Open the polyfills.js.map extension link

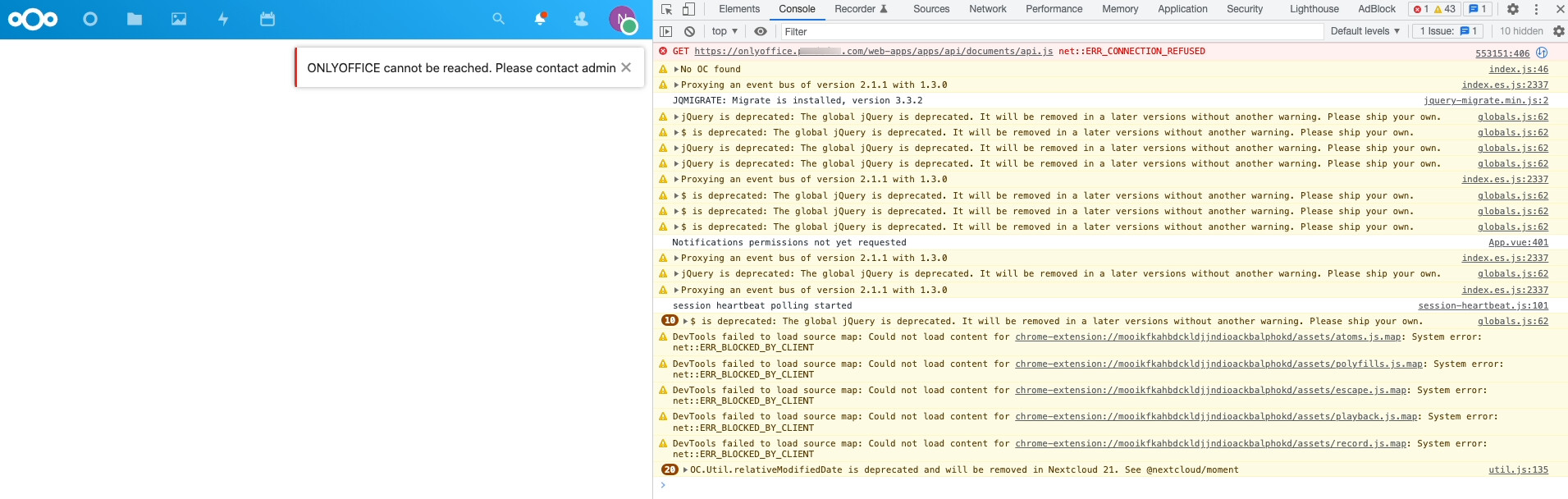point(1219,364)
